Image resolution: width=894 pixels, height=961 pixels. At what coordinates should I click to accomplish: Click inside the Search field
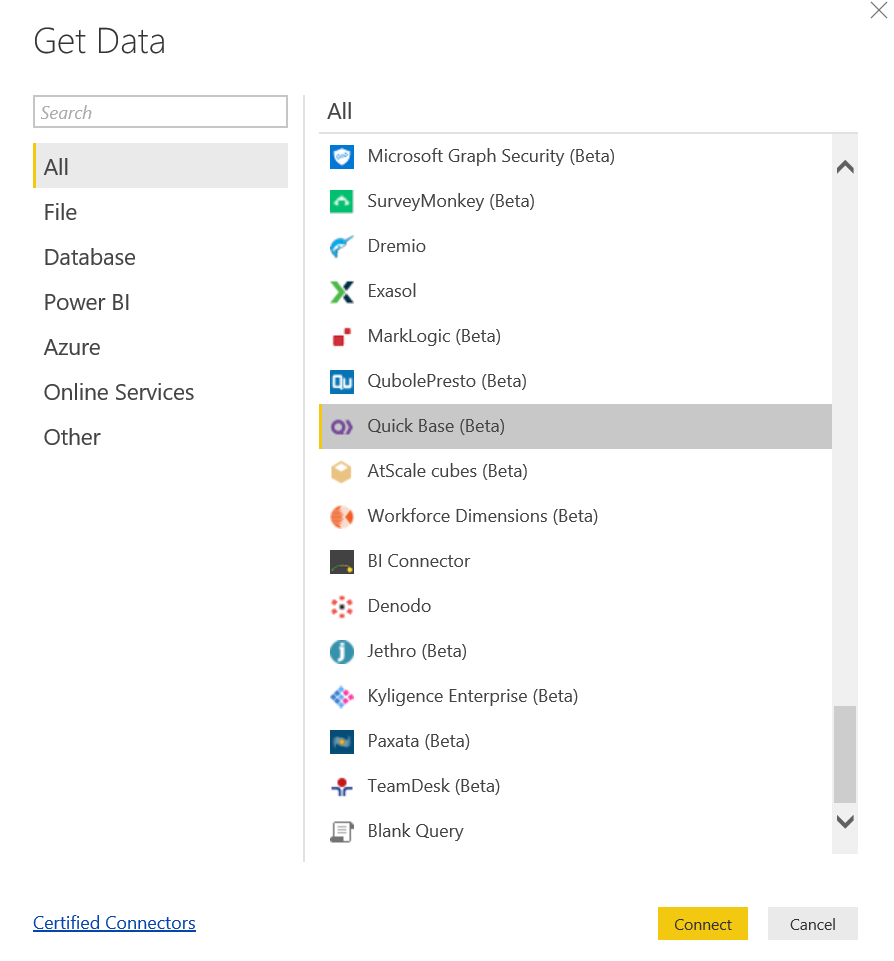[160, 111]
